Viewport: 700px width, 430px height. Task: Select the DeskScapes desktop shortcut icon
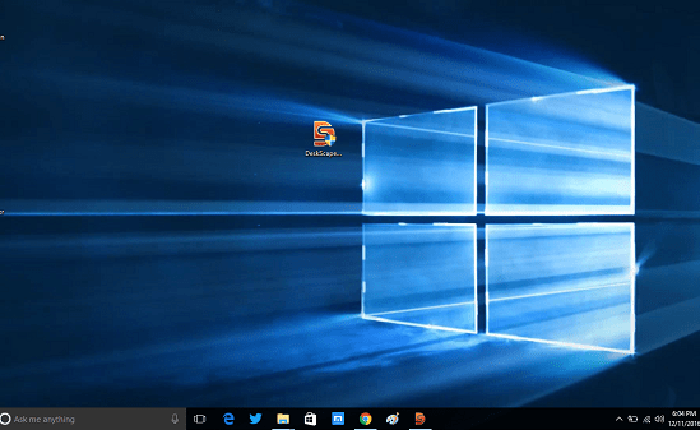(x=324, y=138)
